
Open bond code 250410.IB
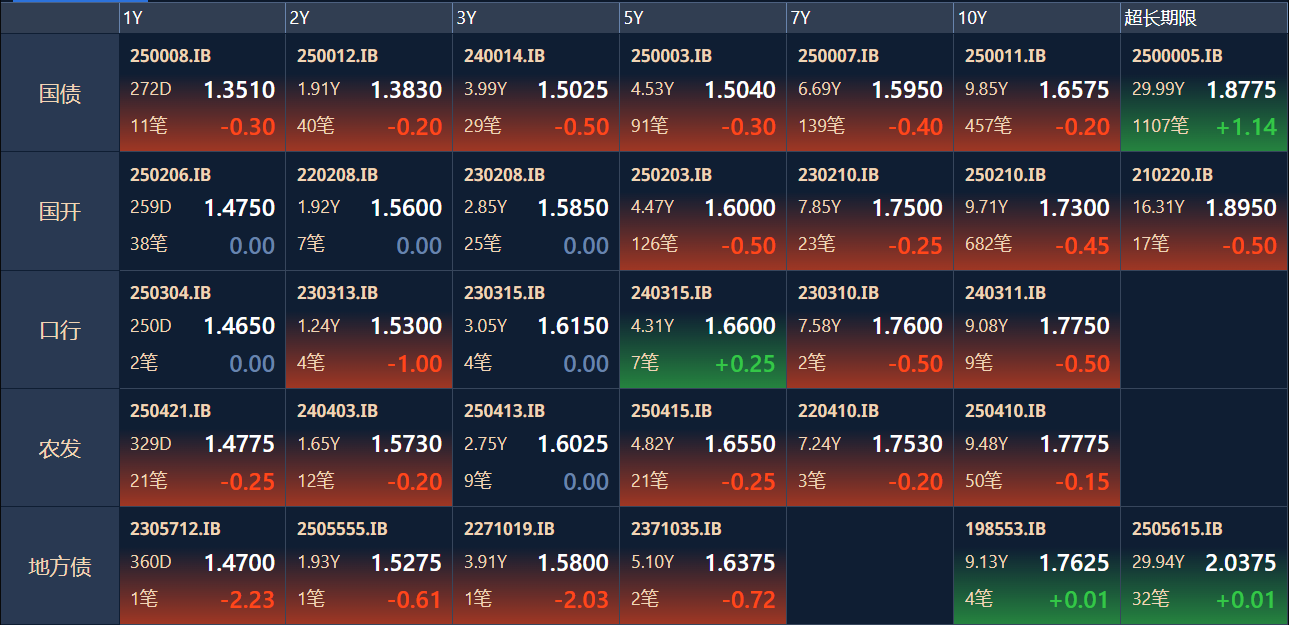click(1005, 411)
